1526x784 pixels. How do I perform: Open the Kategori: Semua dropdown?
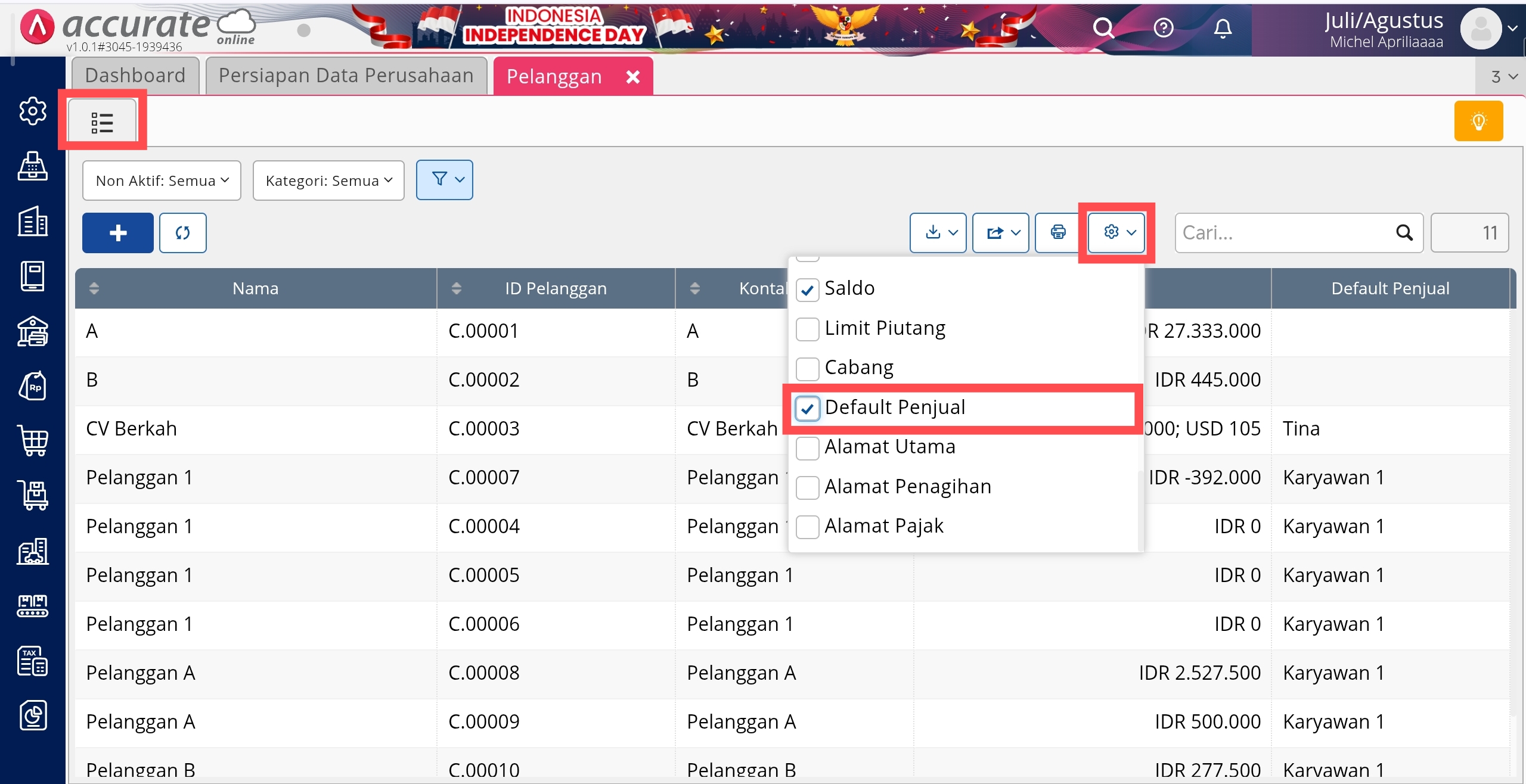click(328, 181)
